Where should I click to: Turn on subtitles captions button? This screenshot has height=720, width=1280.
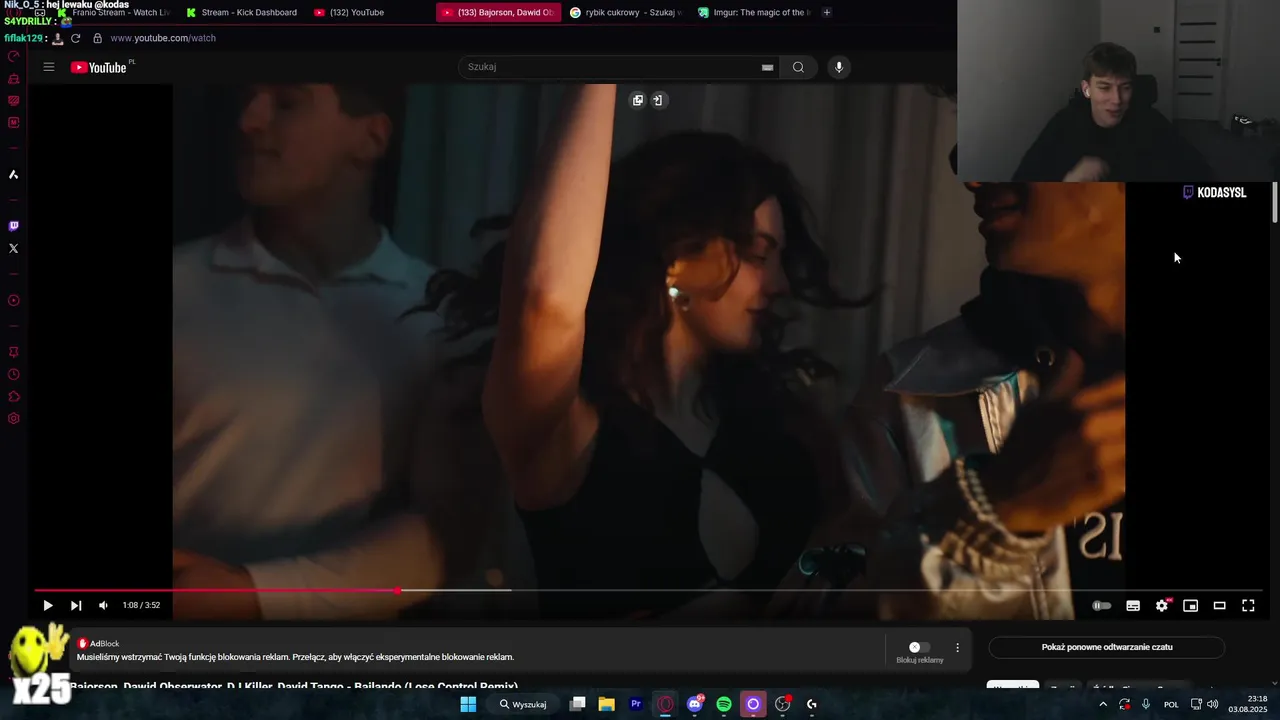(1133, 605)
